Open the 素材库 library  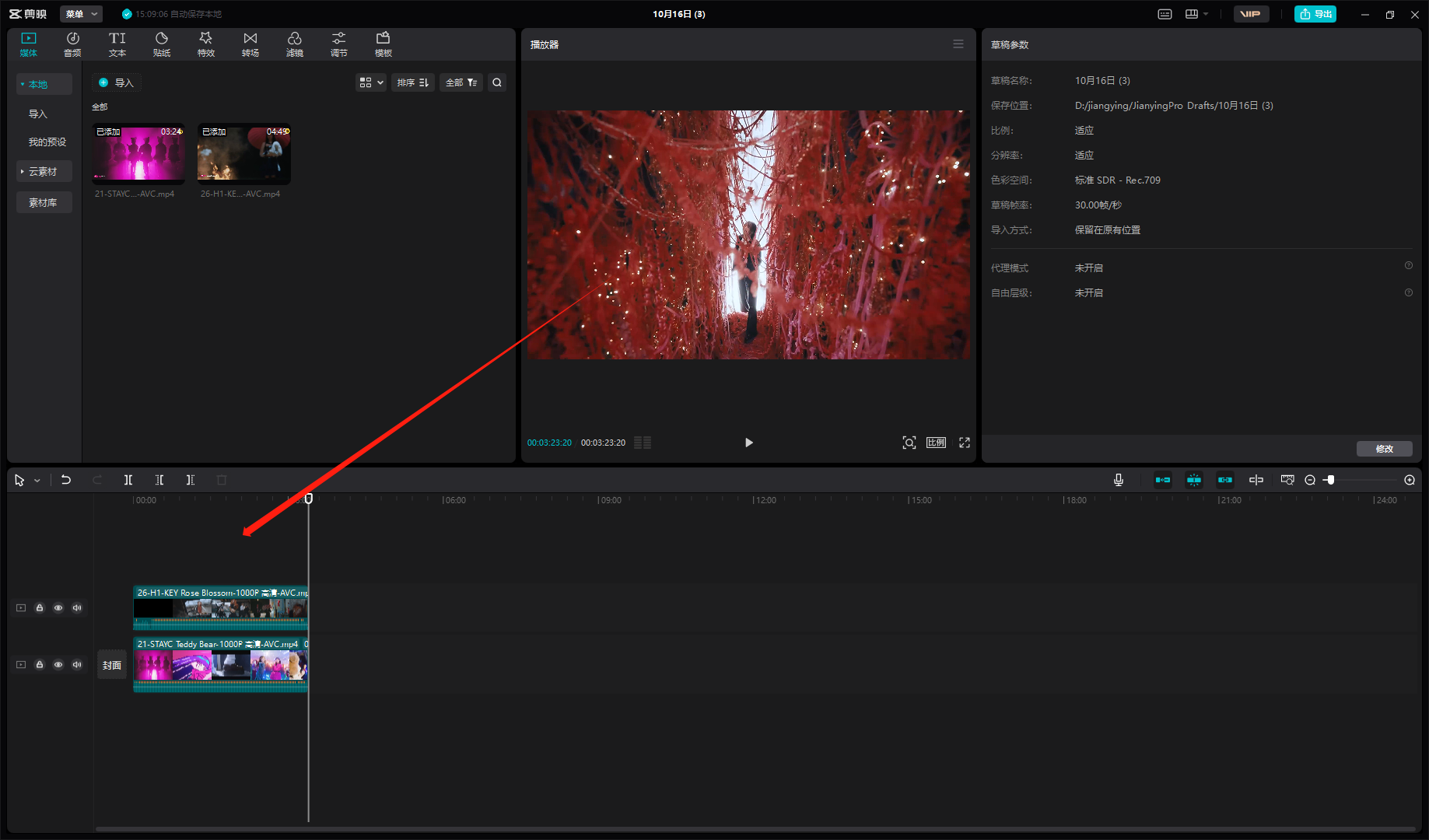pyautogui.click(x=44, y=202)
